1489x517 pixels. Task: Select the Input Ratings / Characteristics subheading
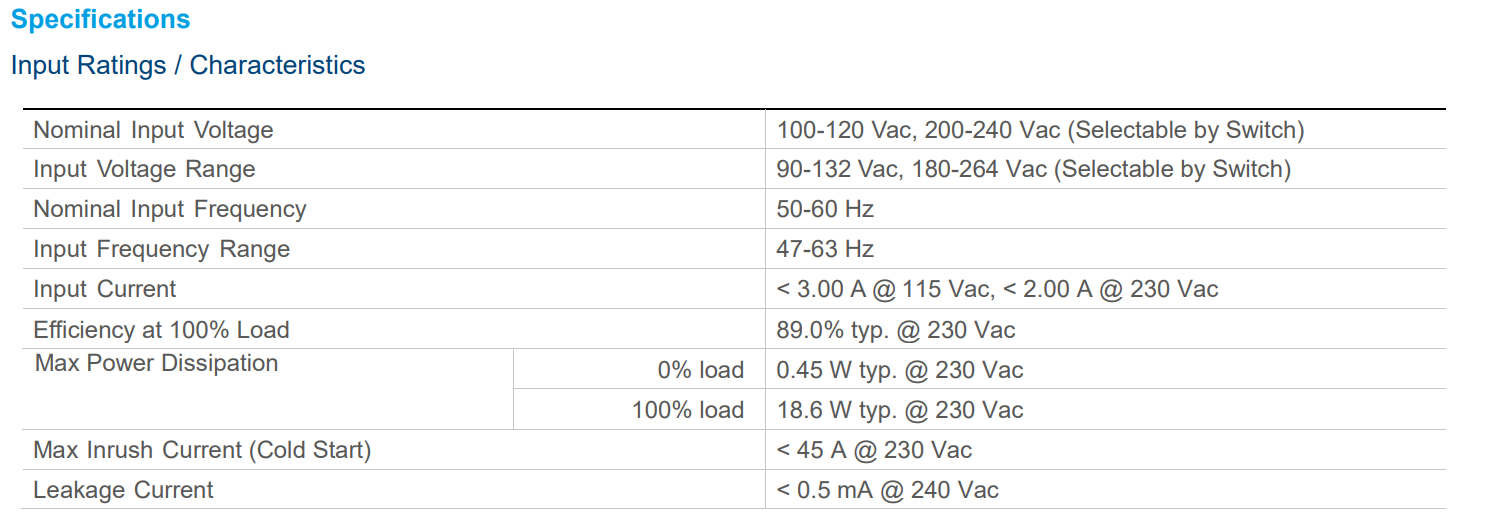(x=188, y=66)
